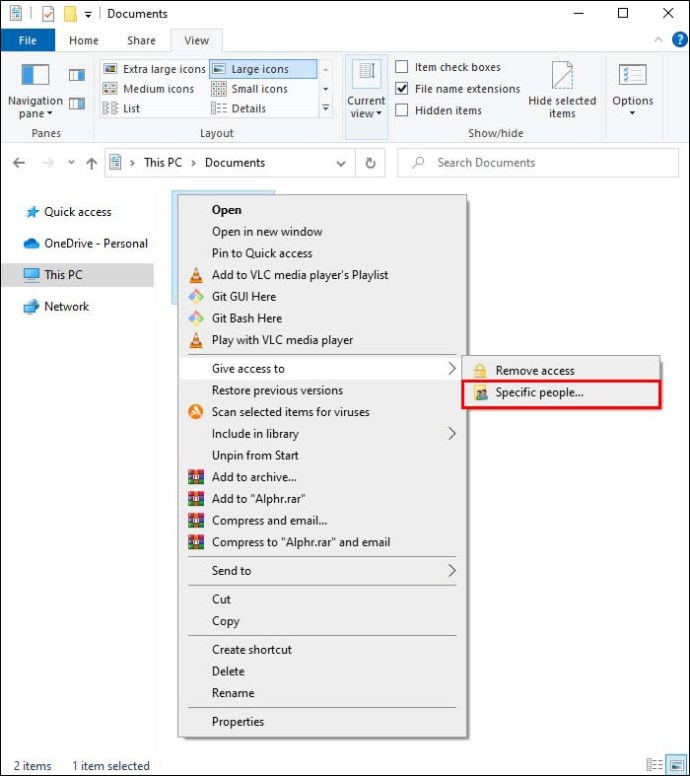Open the Options icon in the ribbon
Viewport: 690px width, 776px height.
click(x=632, y=75)
